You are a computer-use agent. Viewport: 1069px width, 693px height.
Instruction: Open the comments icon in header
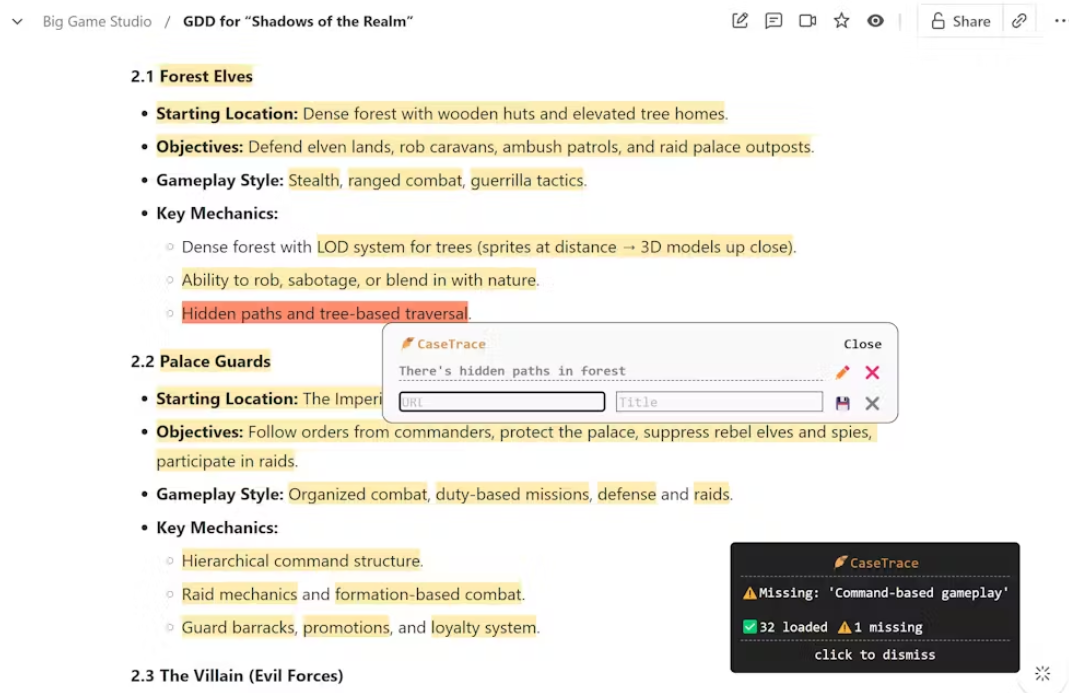click(774, 21)
